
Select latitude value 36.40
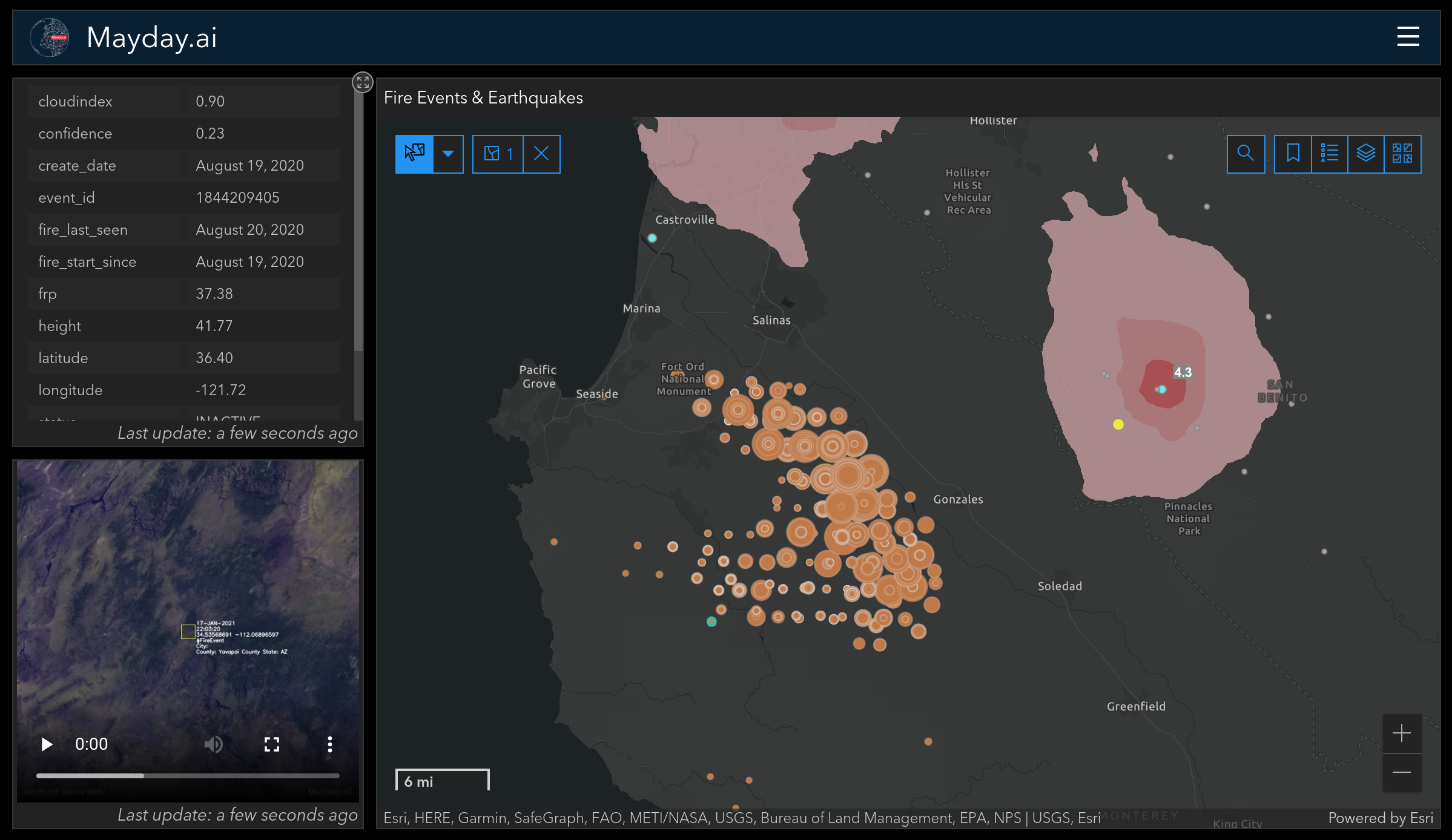pyautogui.click(x=214, y=358)
